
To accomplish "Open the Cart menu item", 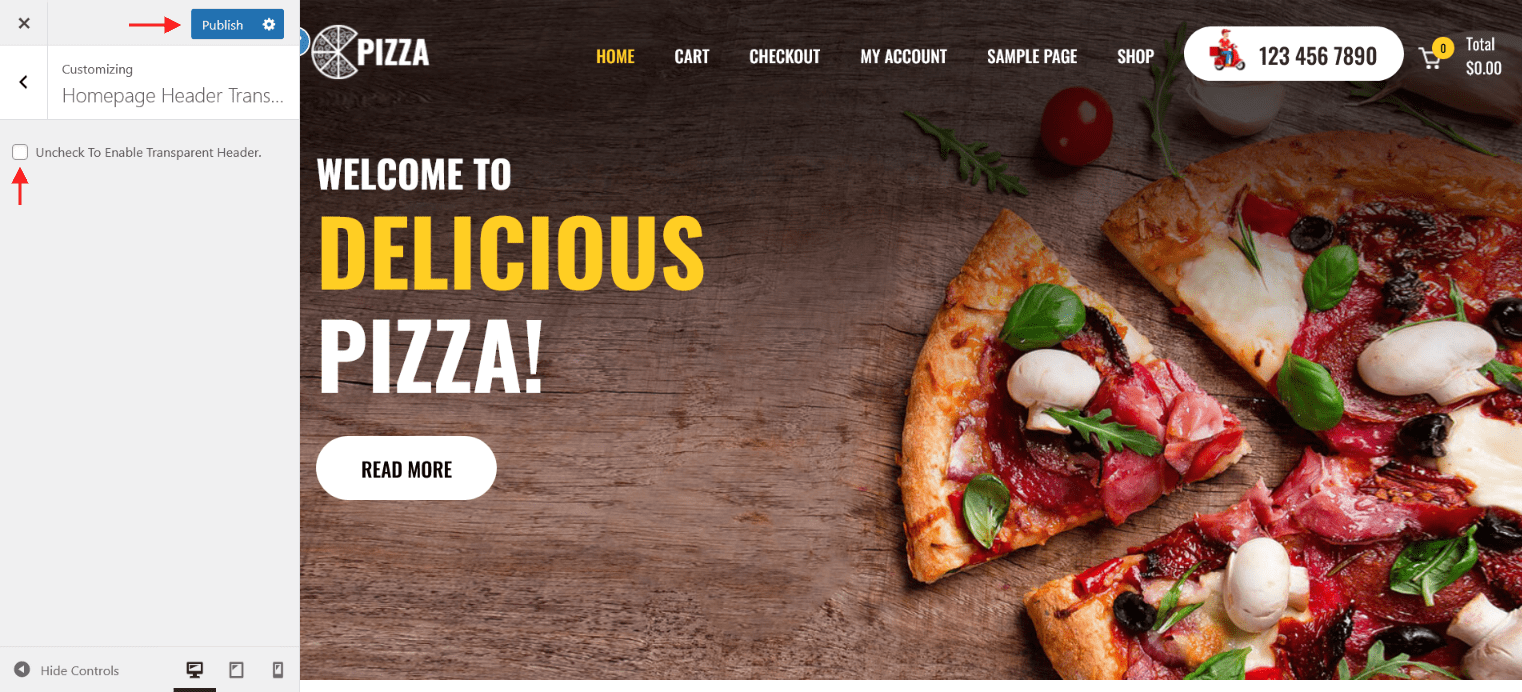I will 692,56.
